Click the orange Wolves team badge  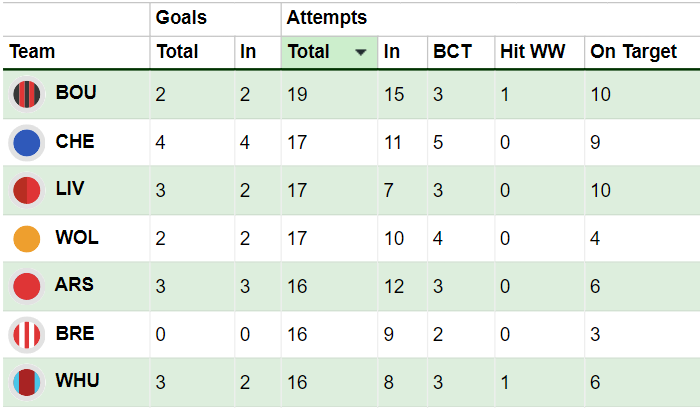27,239
